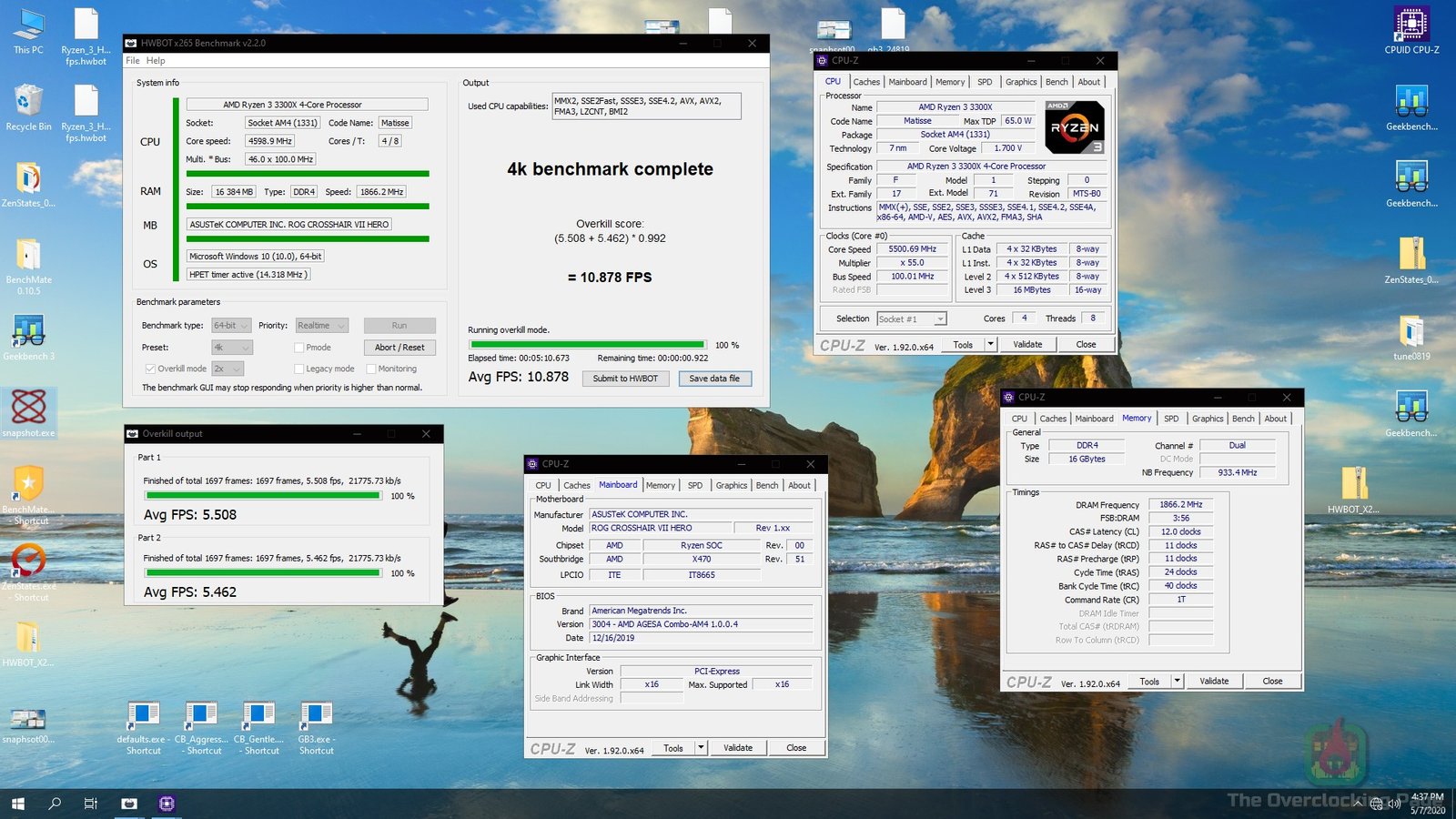Enable the Monitoring checkbox

tap(371, 369)
